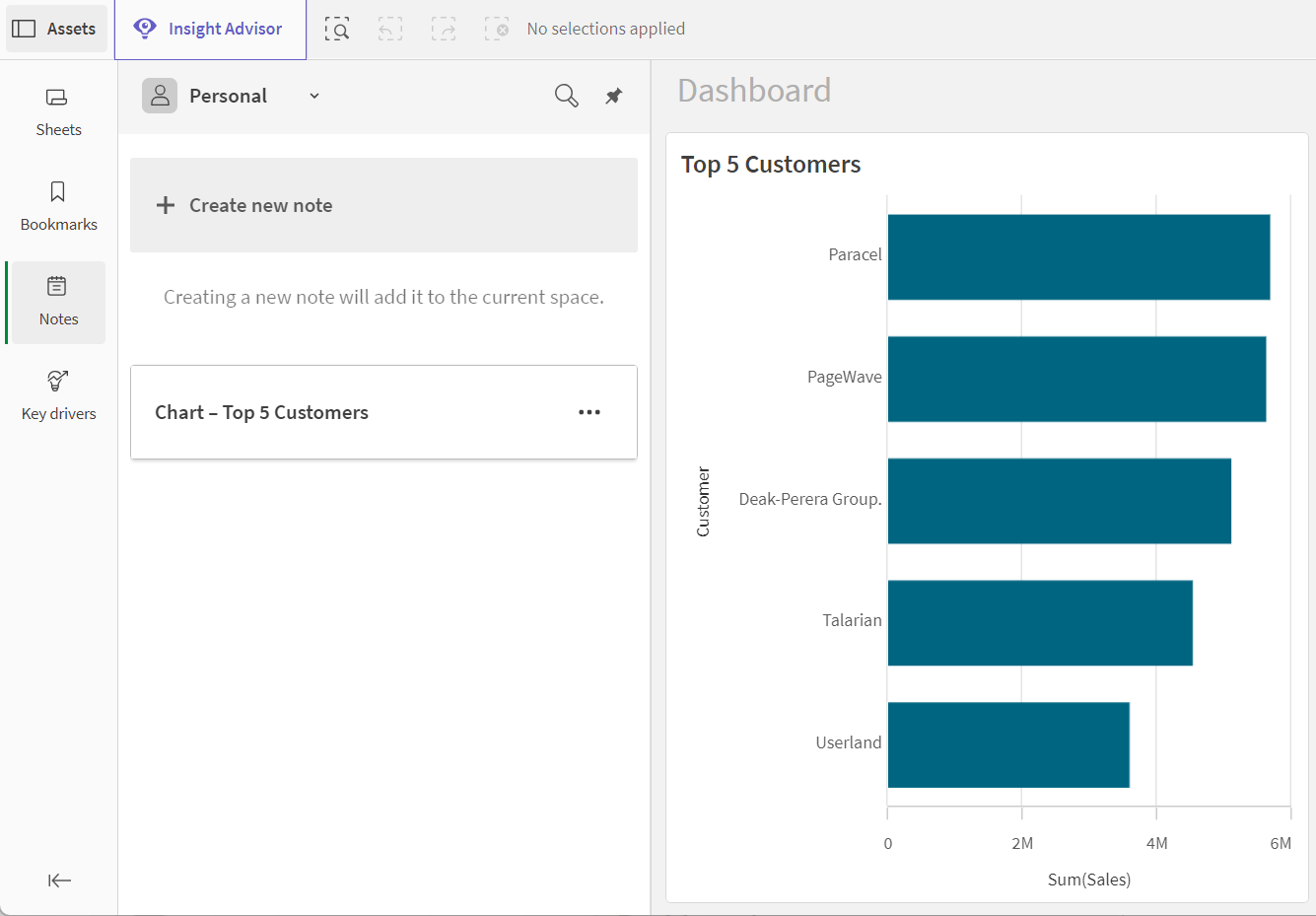Toggle the Assets panel
This screenshot has height=916, width=1316.
[55, 29]
